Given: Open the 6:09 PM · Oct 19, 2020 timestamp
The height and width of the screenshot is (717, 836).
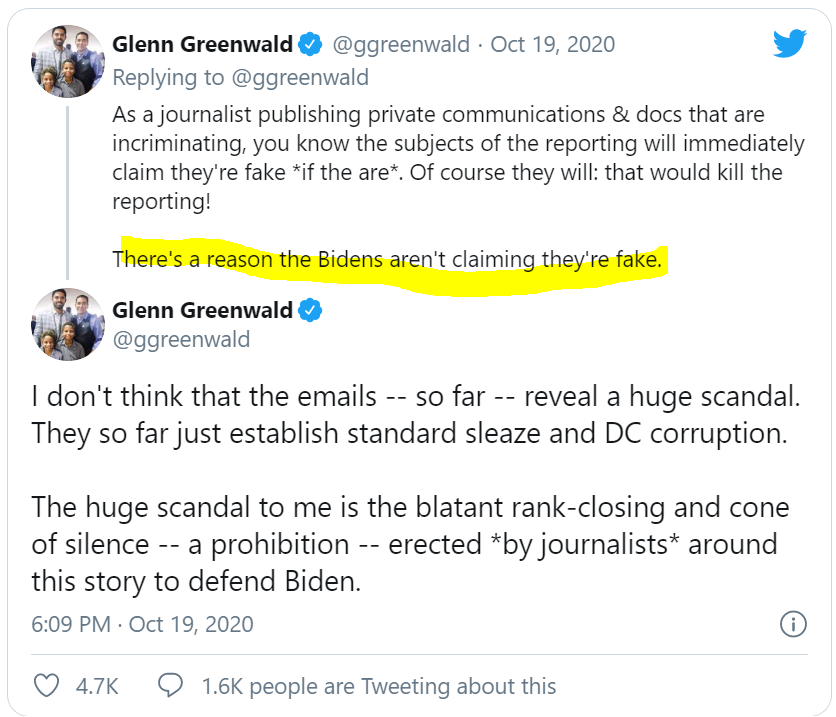Looking at the screenshot, I should 143,625.
